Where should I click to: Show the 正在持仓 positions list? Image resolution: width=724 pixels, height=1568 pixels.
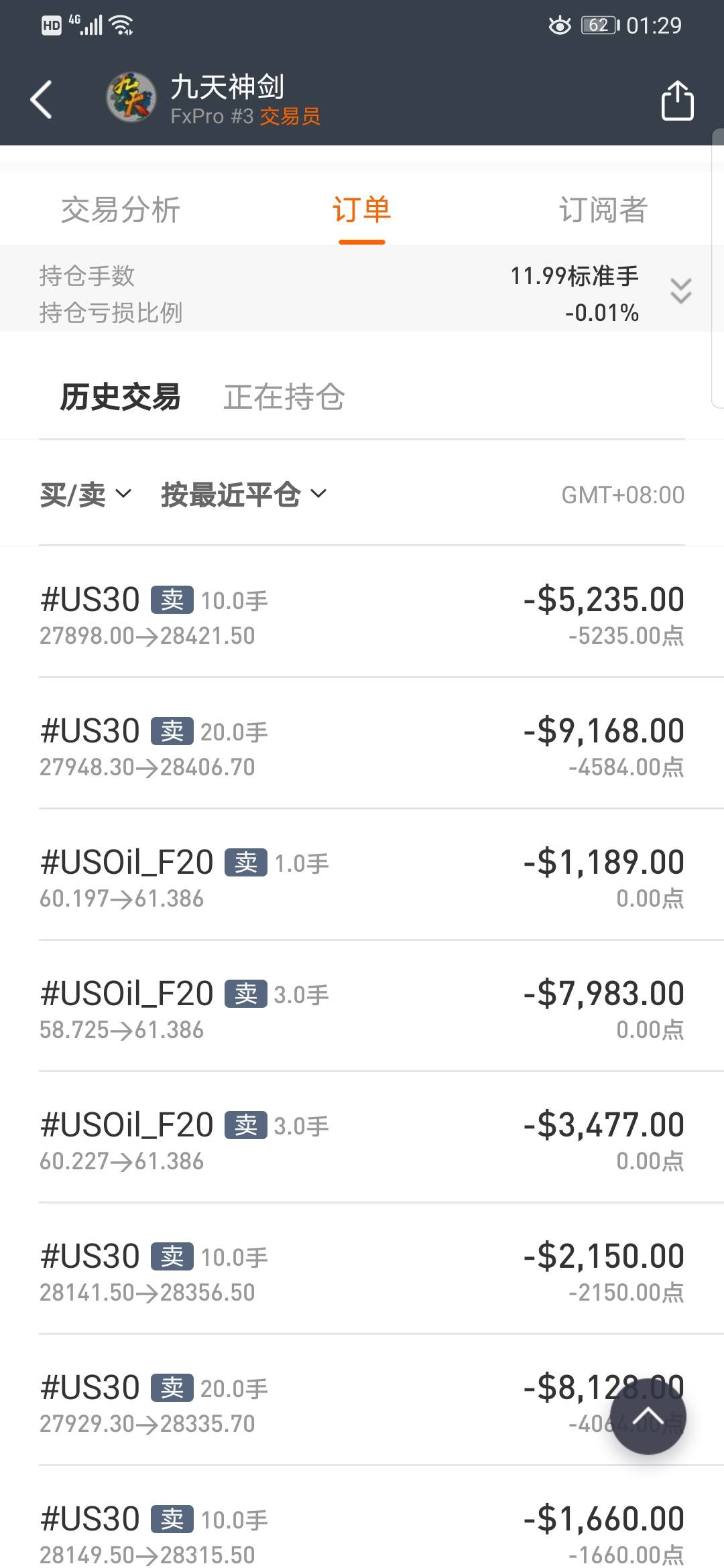click(x=284, y=397)
